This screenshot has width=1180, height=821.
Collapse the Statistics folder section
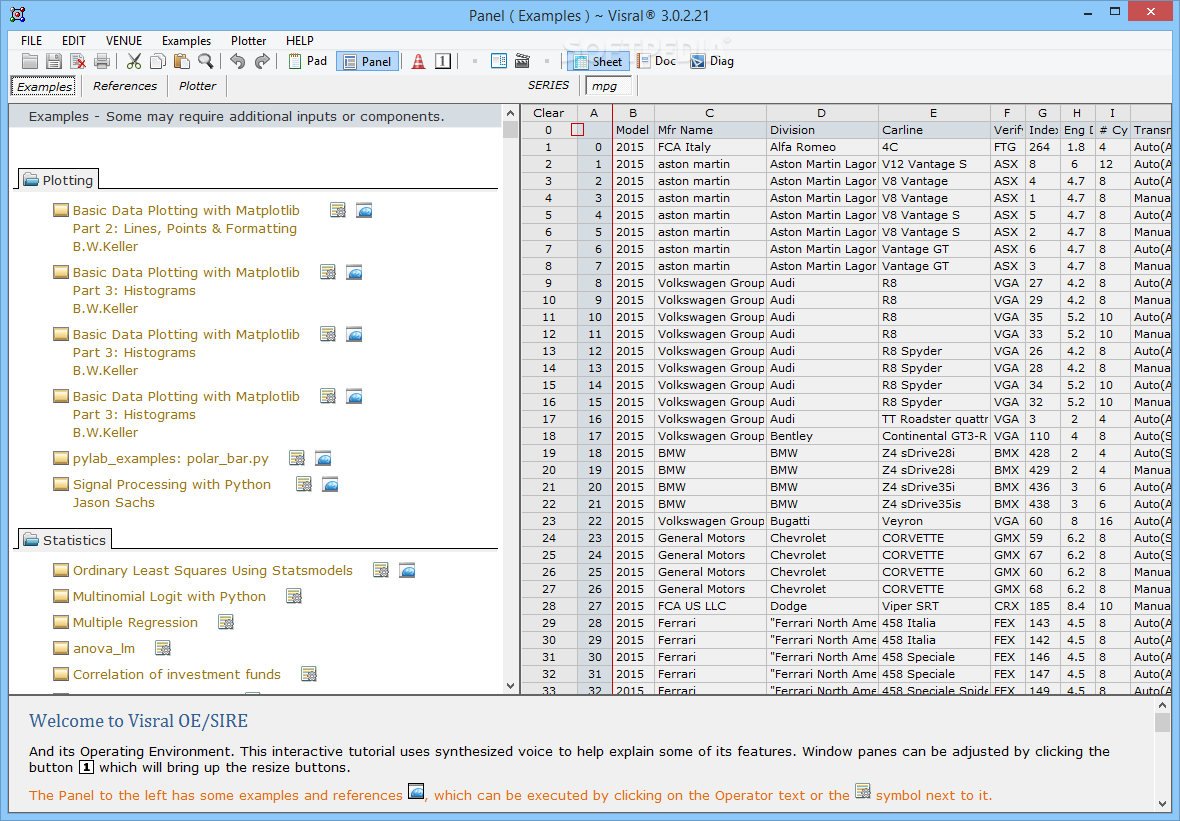point(65,540)
